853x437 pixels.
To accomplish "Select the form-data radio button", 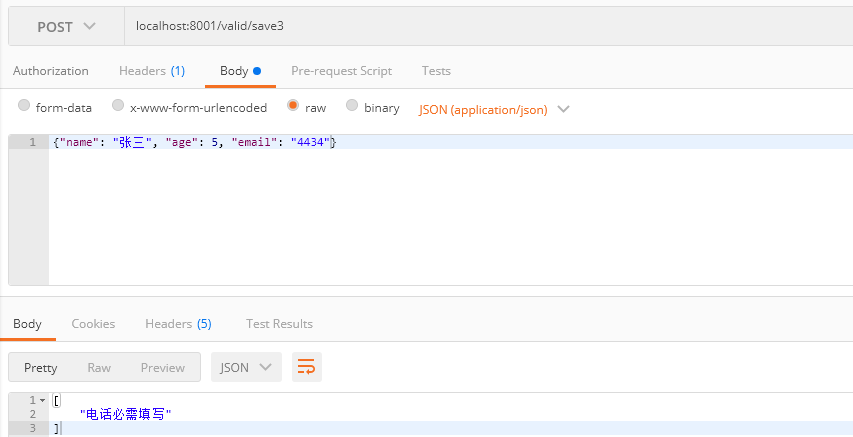I will (24, 106).
